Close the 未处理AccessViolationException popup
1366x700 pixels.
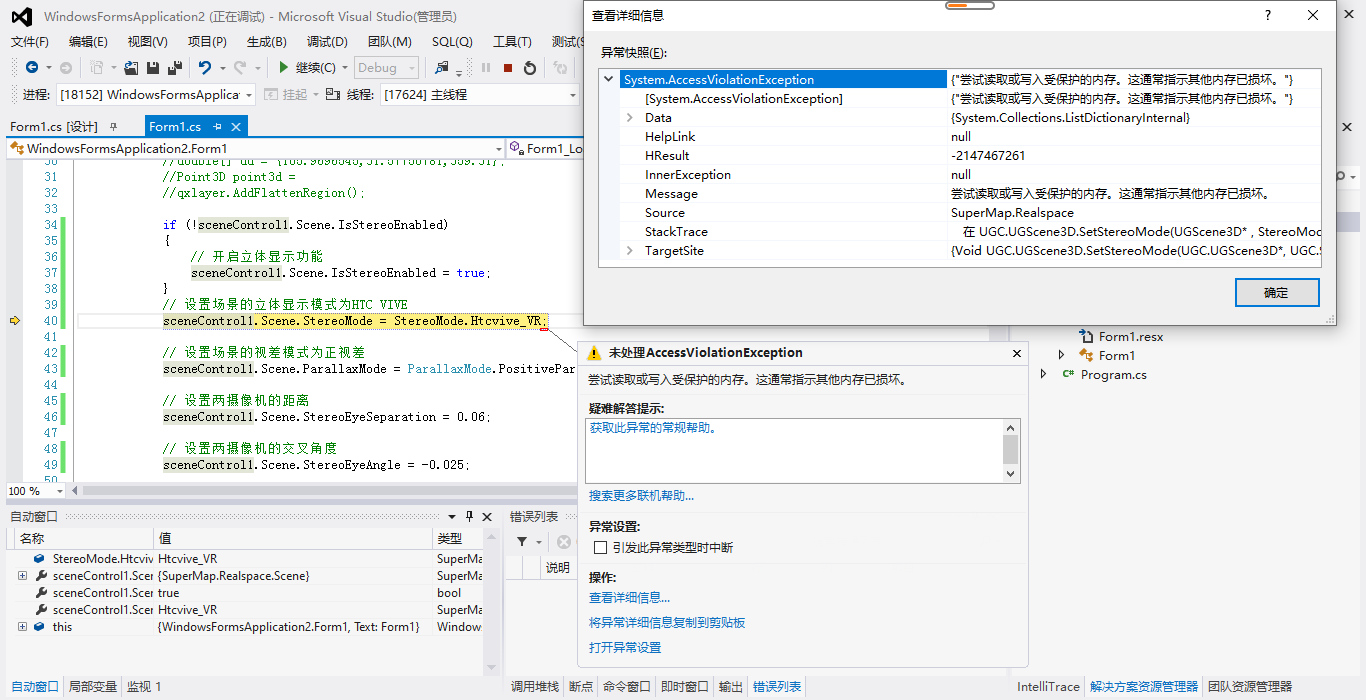pos(1017,353)
